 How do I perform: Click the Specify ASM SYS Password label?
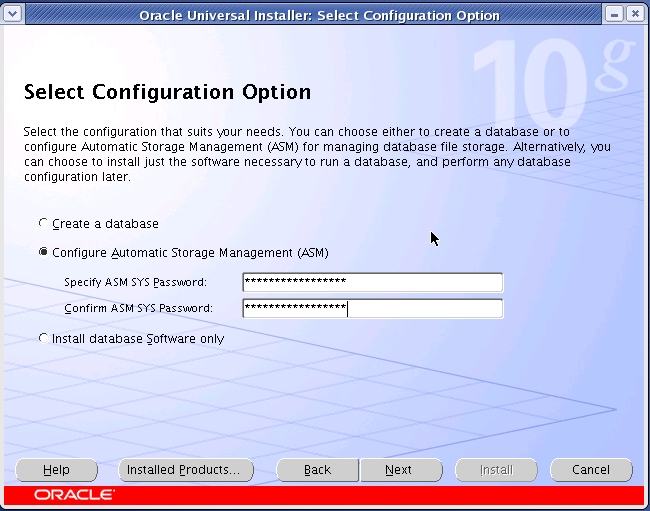(136, 282)
